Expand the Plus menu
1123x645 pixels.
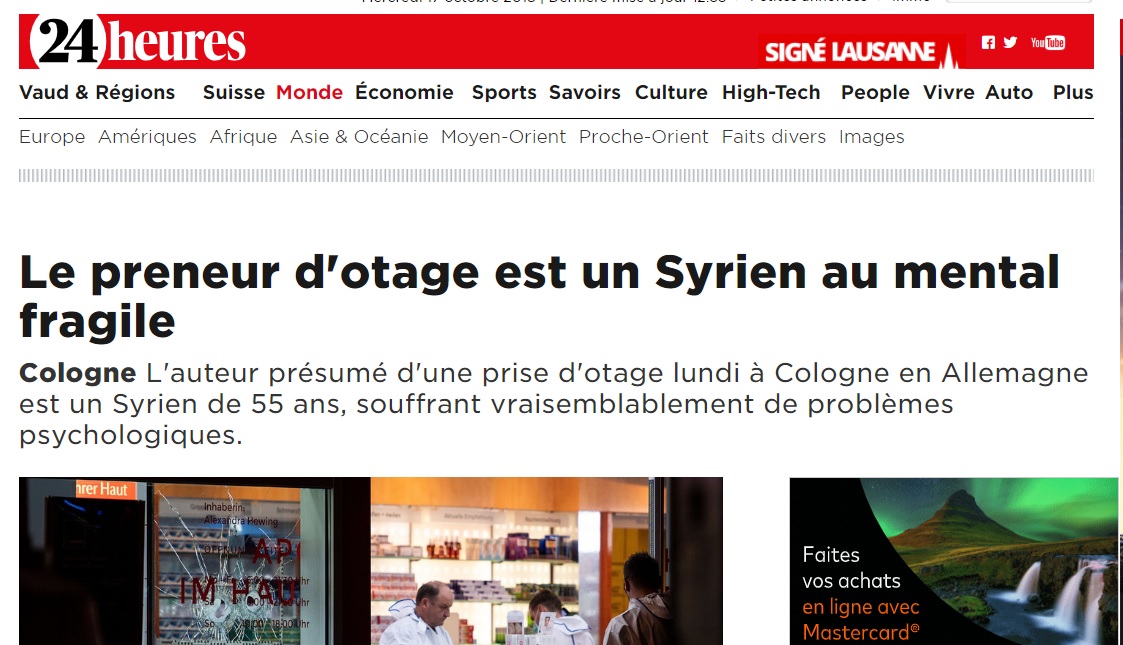(x=1073, y=92)
